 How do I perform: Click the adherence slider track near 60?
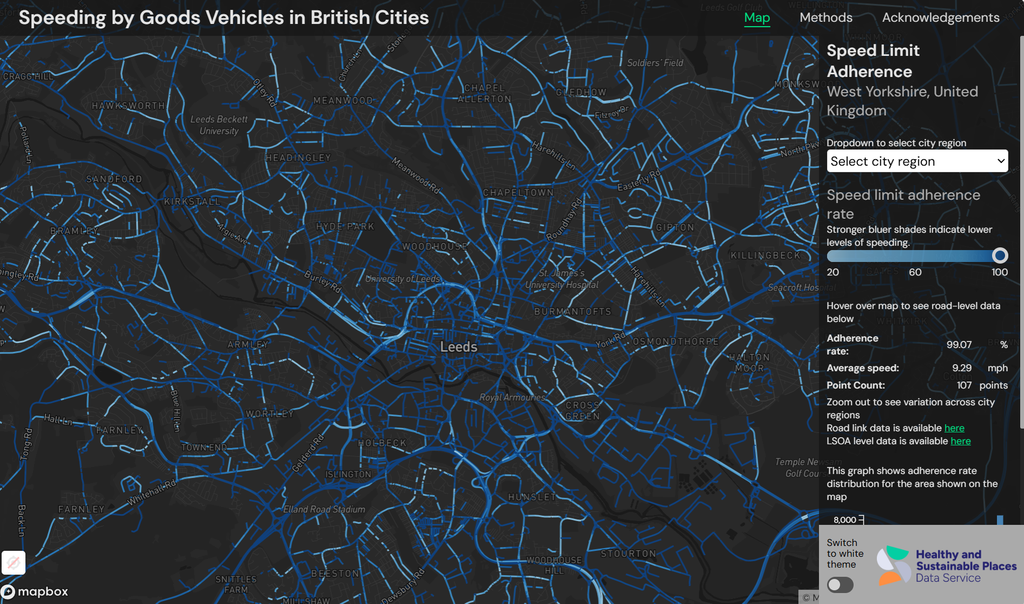pos(915,255)
